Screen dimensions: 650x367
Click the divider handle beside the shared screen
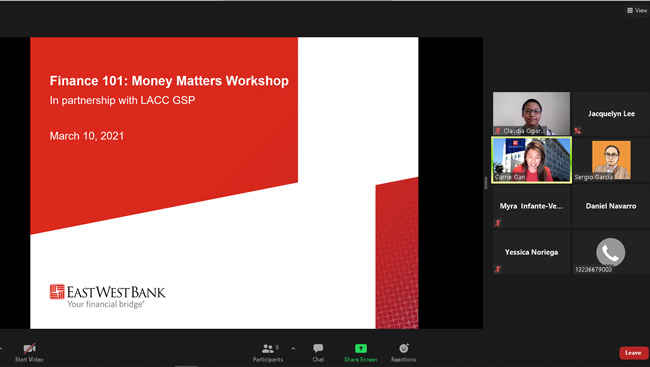[x=486, y=183]
